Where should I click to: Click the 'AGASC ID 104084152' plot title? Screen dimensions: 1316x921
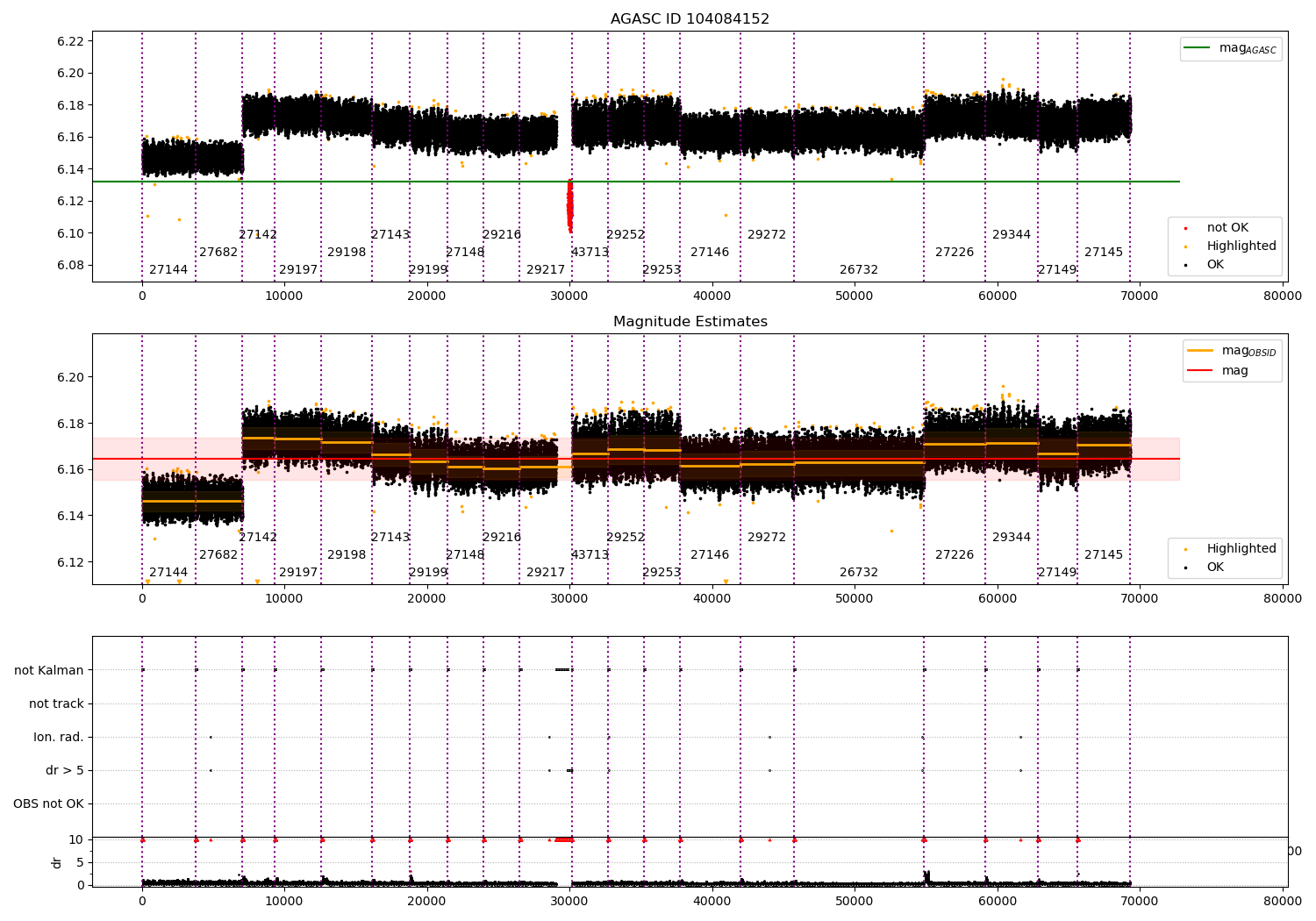690,19
